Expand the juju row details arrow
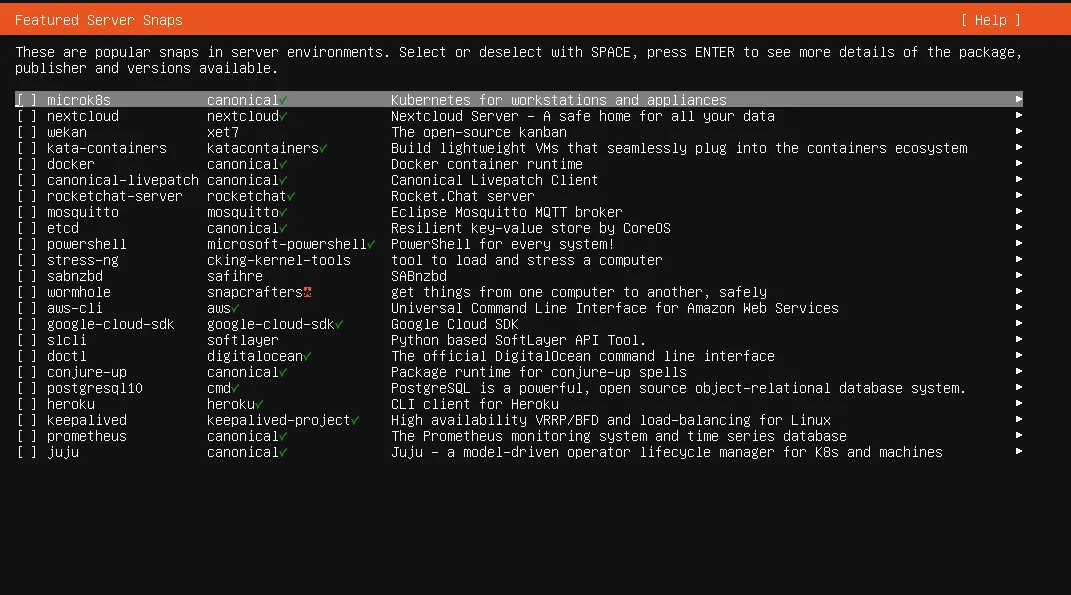Image resolution: width=1071 pixels, height=595 pixels. [1018, 452]
